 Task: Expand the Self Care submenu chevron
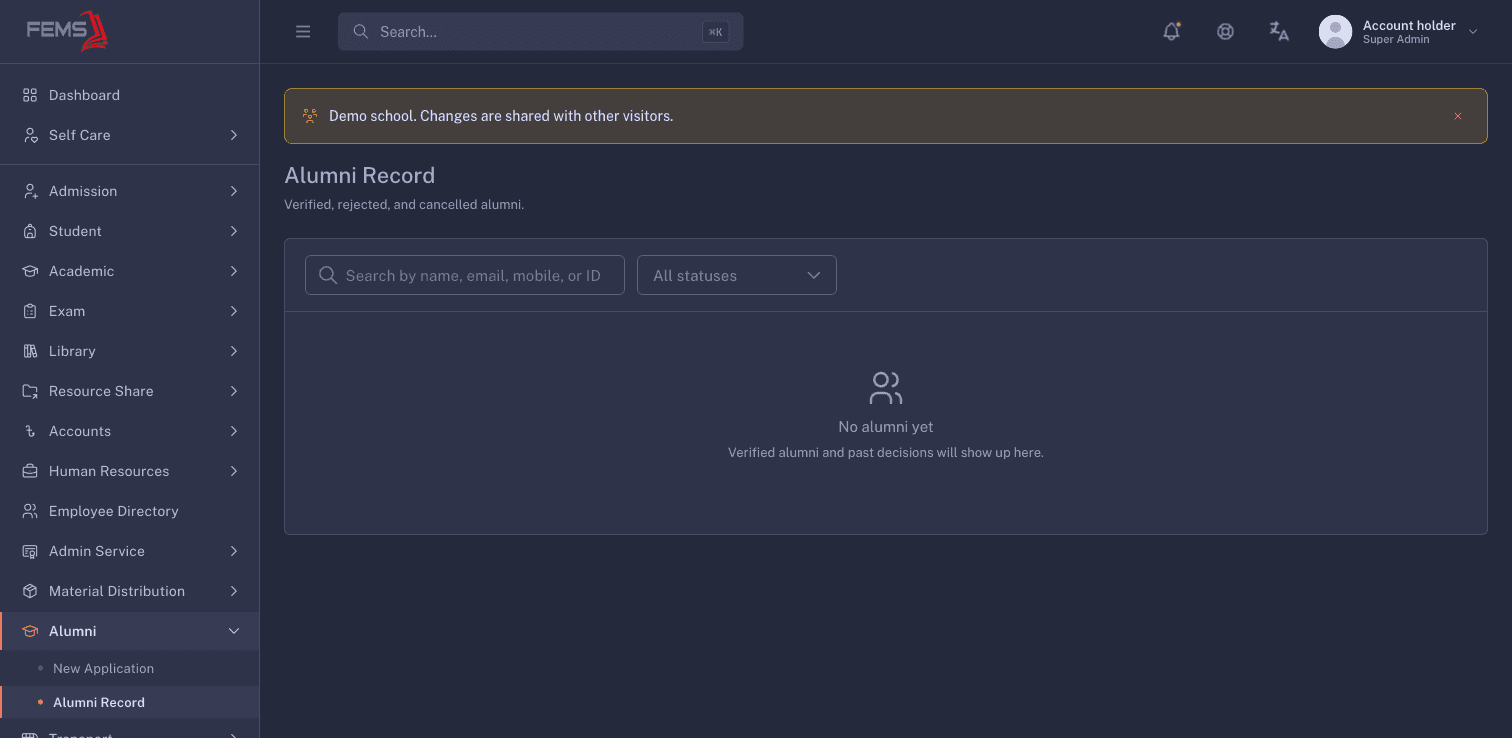tap(234, 135)
